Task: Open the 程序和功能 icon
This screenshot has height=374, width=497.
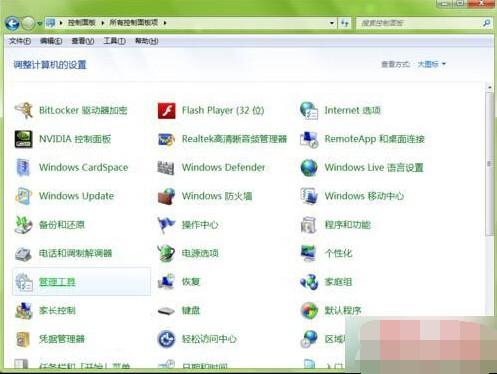Action: pos(309,225)
